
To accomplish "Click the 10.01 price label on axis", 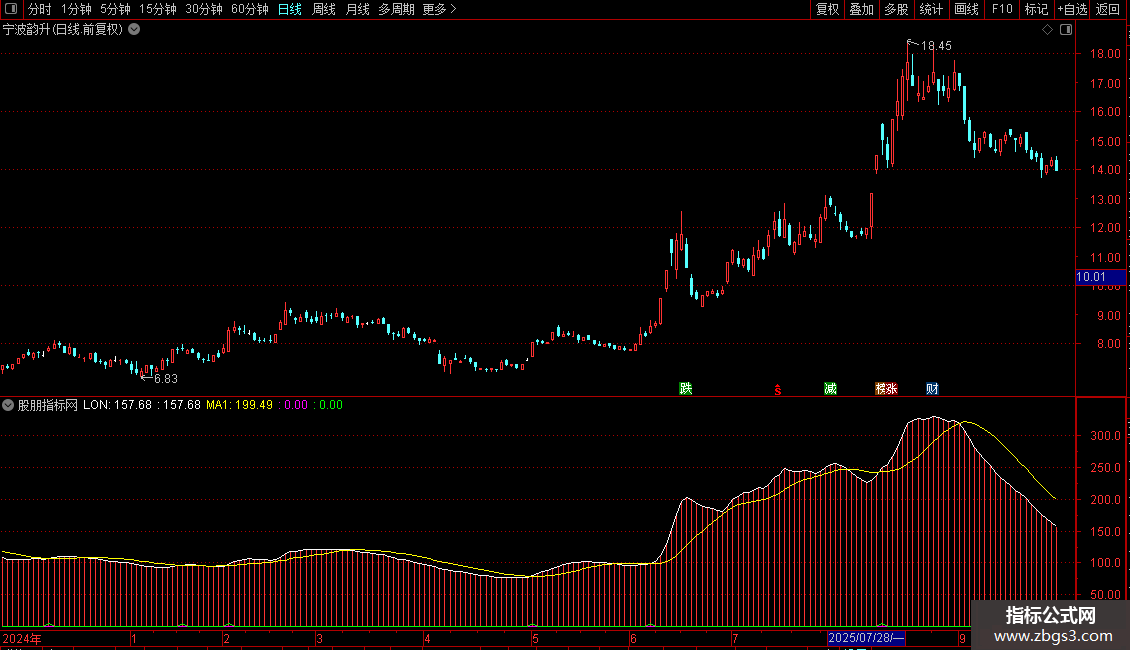I will (x=1091, y=277).
